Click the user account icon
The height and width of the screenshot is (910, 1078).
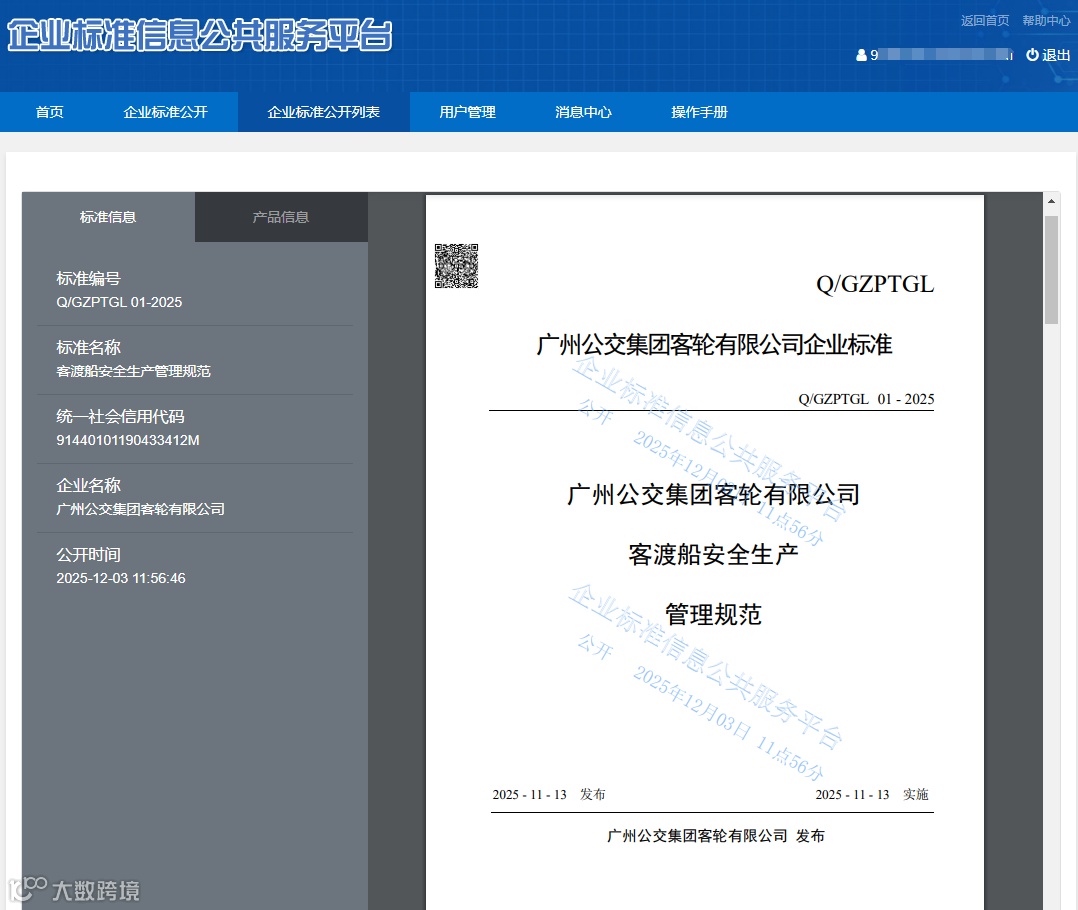coord(861,55)
